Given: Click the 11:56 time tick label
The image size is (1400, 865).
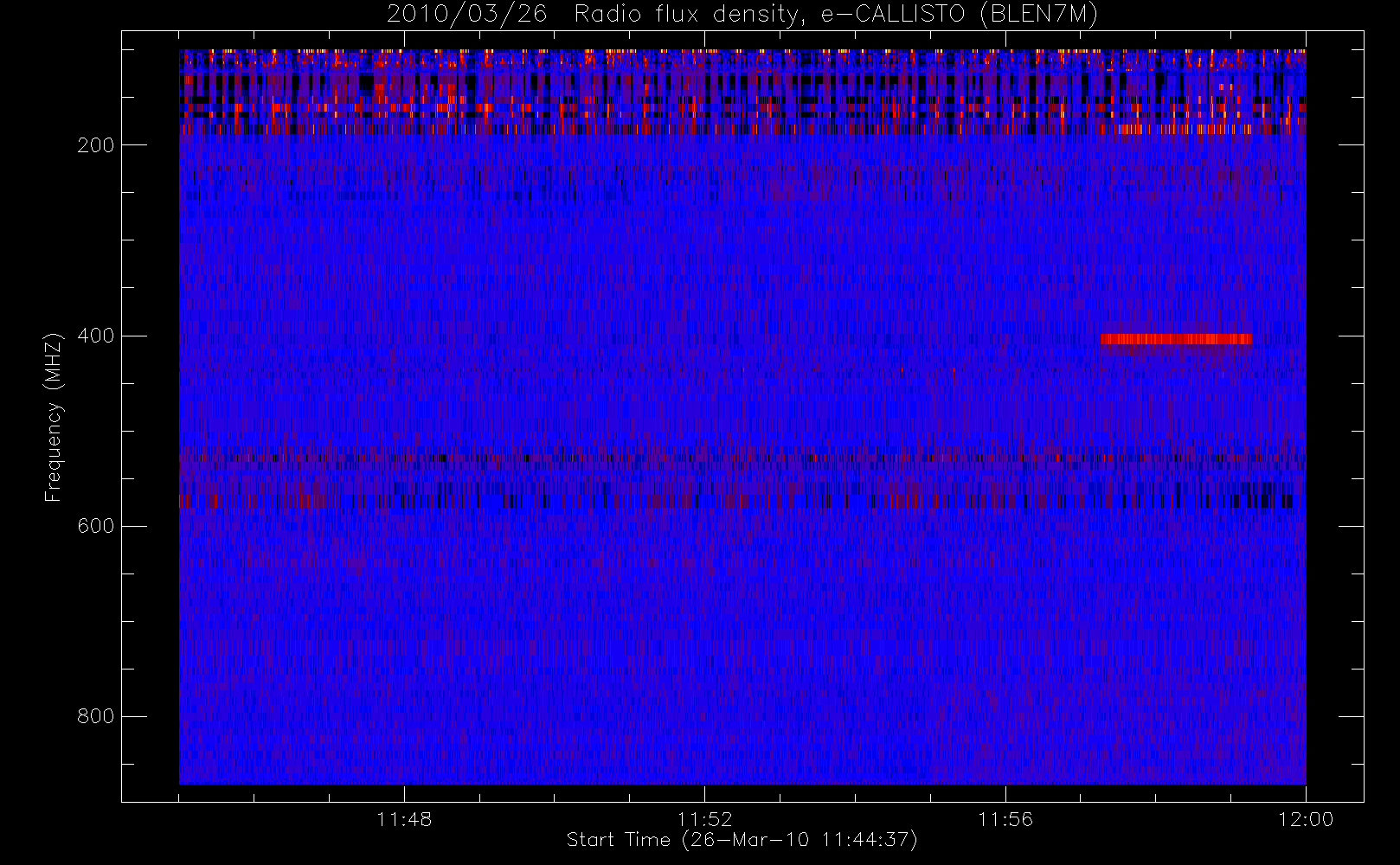Looking at the screenshot, I should click(1005, 819).
